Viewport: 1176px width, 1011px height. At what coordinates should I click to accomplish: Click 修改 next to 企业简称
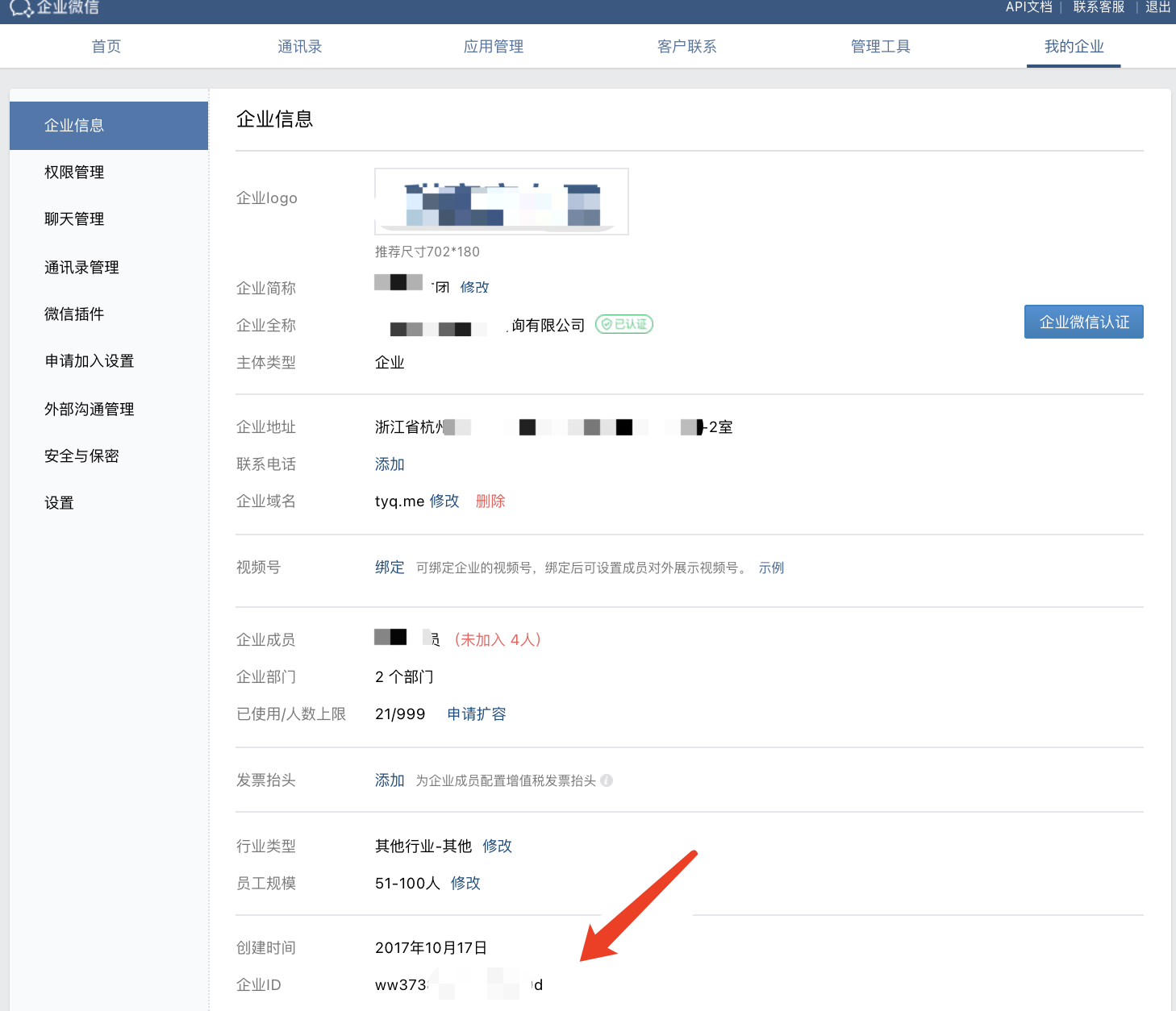[474, 287]
